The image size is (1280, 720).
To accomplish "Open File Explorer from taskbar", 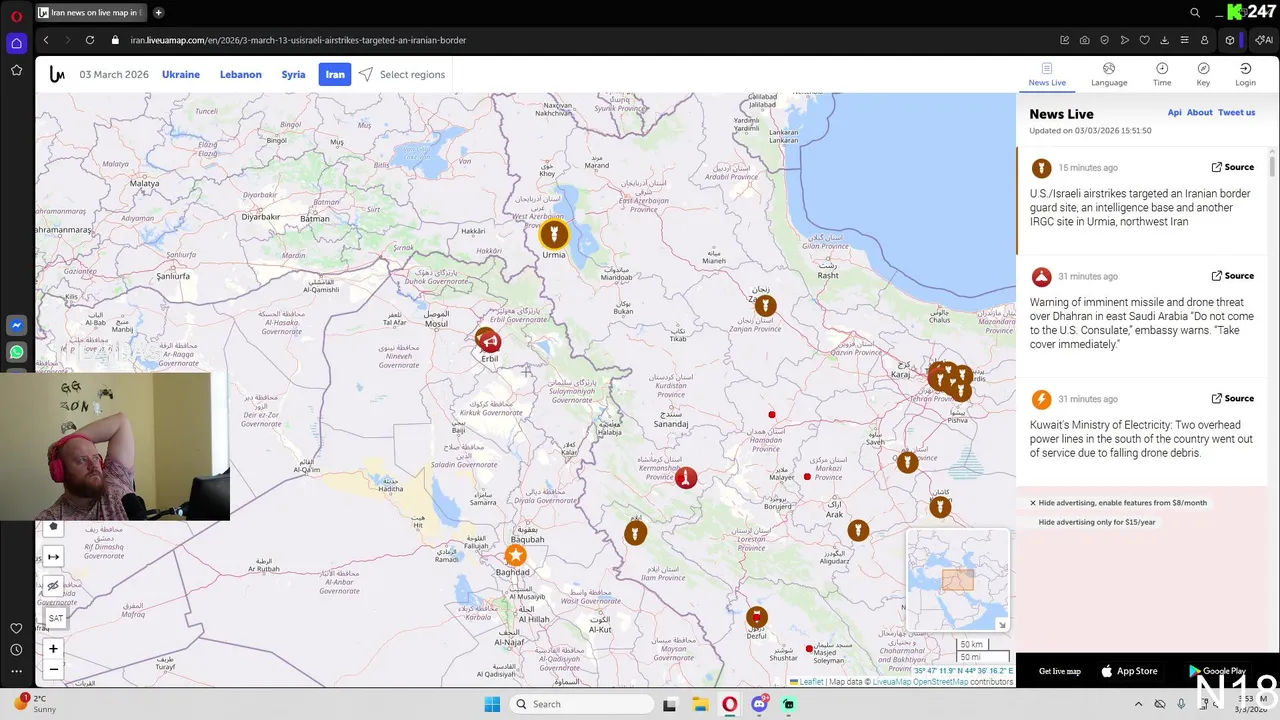I will (700, 704).
